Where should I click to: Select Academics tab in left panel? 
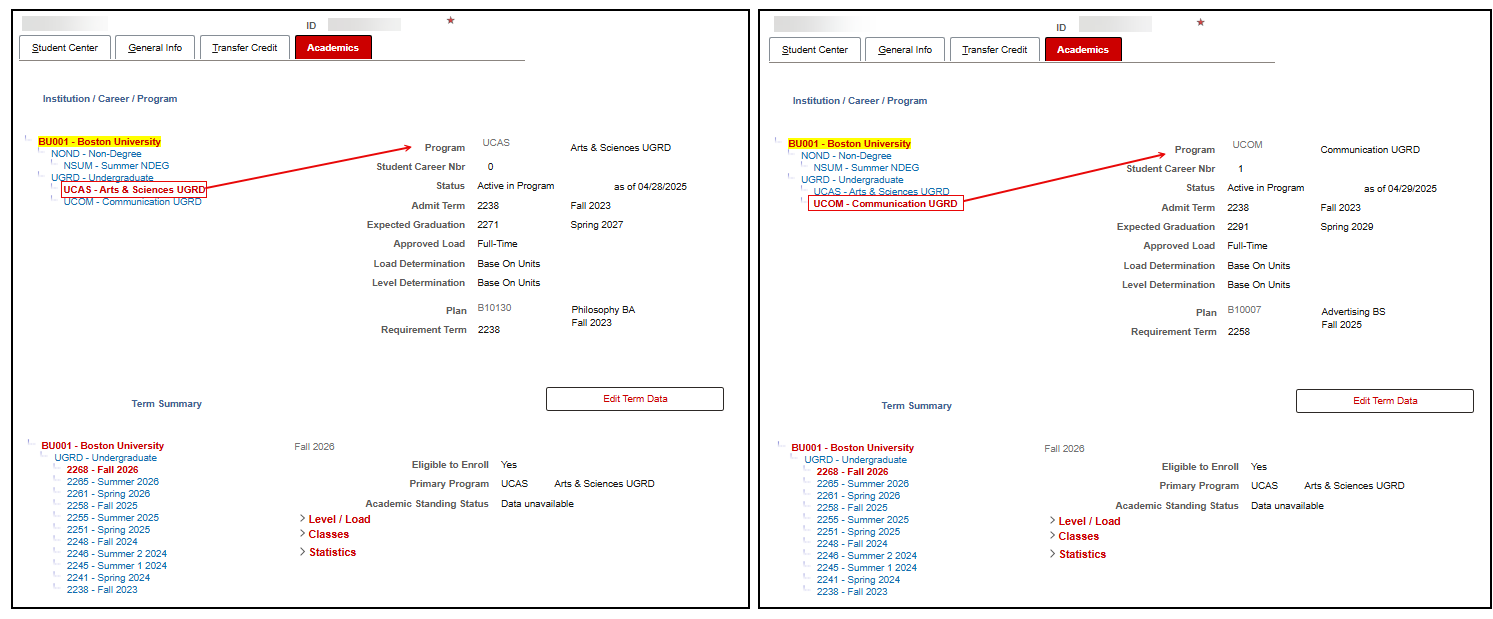tap(333, 47)
